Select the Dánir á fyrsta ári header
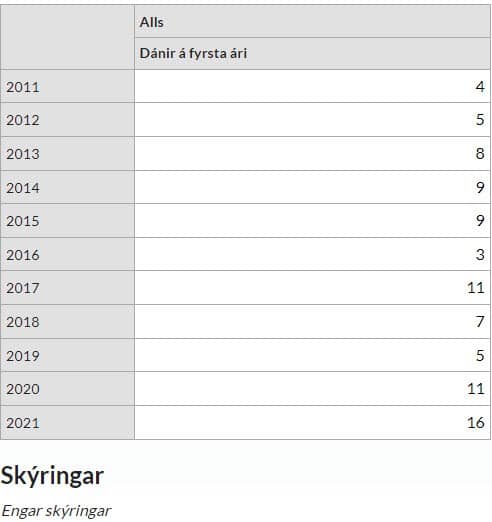This screenshot has height=522, width=492. coord(312,54)
